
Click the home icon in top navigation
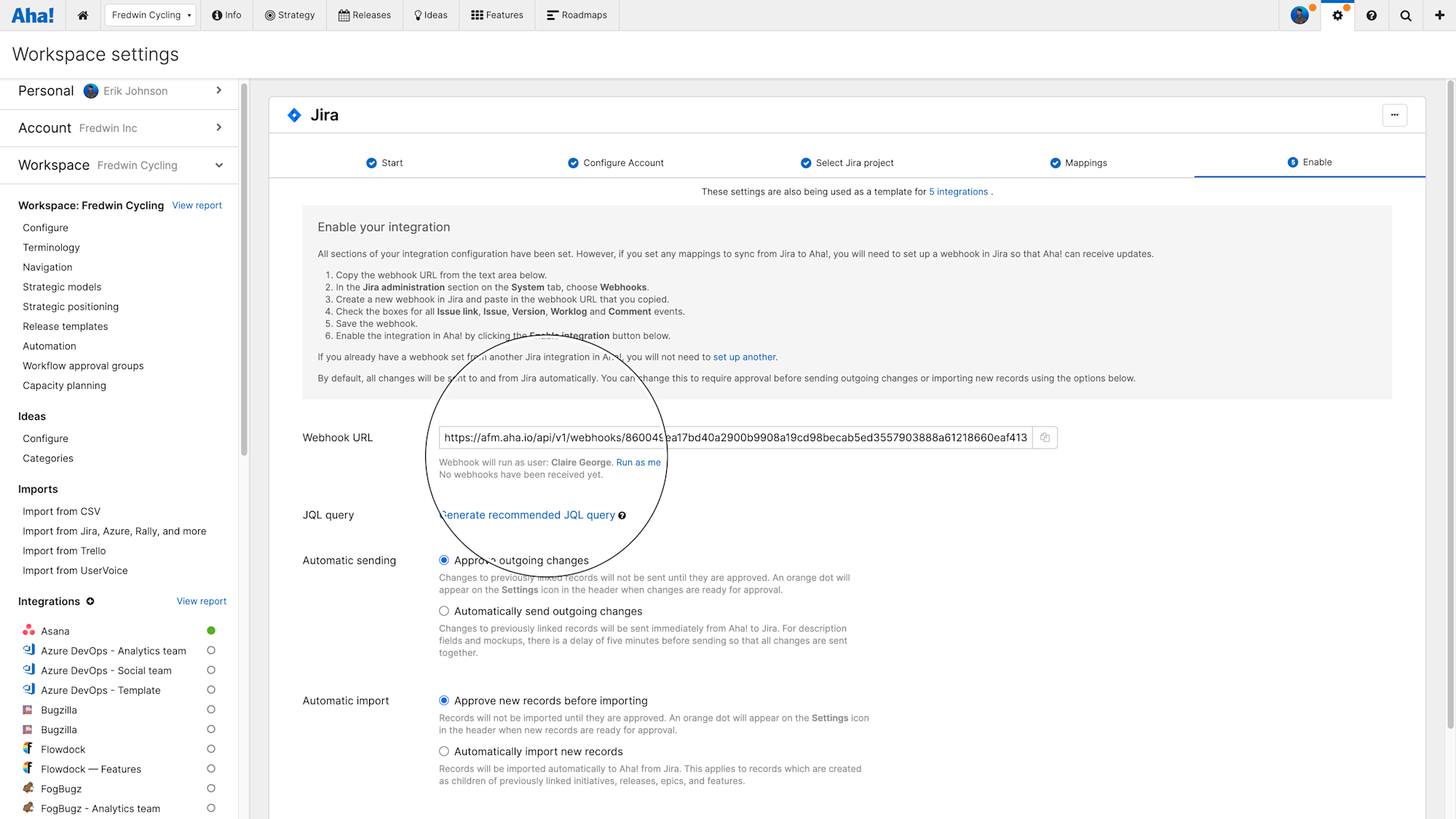[83, 15]
